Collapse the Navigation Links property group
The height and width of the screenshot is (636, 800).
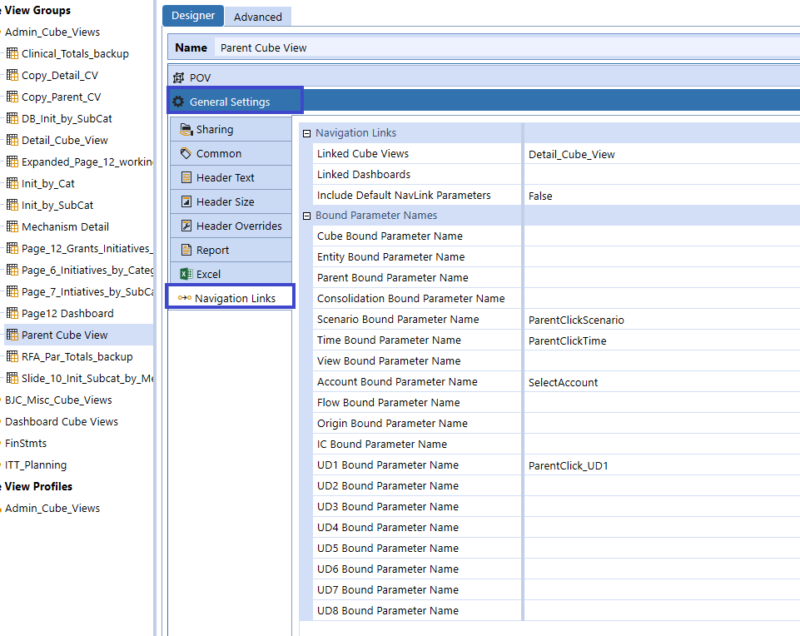click(x=308, y=132)
